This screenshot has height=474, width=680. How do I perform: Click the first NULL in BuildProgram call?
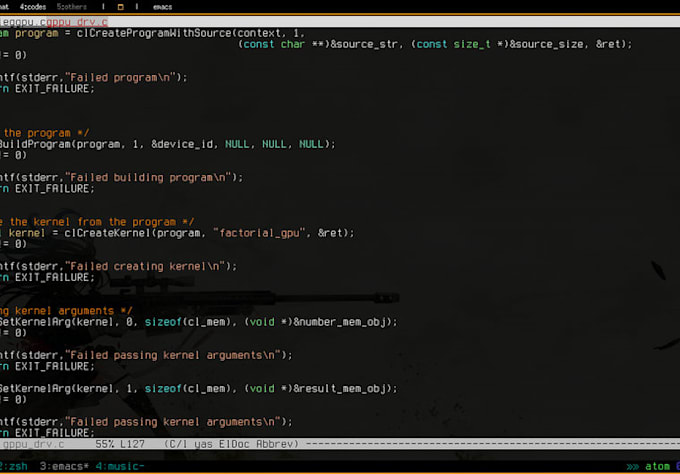(x=237, y=144)
